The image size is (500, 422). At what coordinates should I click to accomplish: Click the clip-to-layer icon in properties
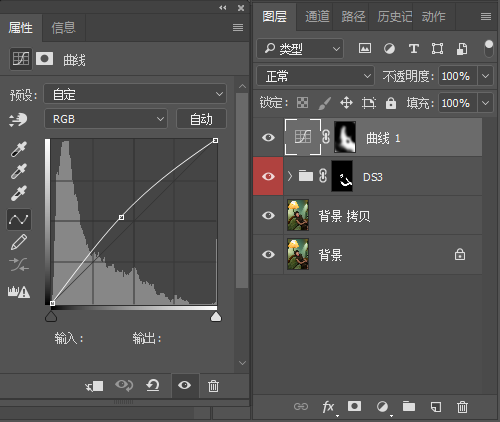(x=94, y=386)
